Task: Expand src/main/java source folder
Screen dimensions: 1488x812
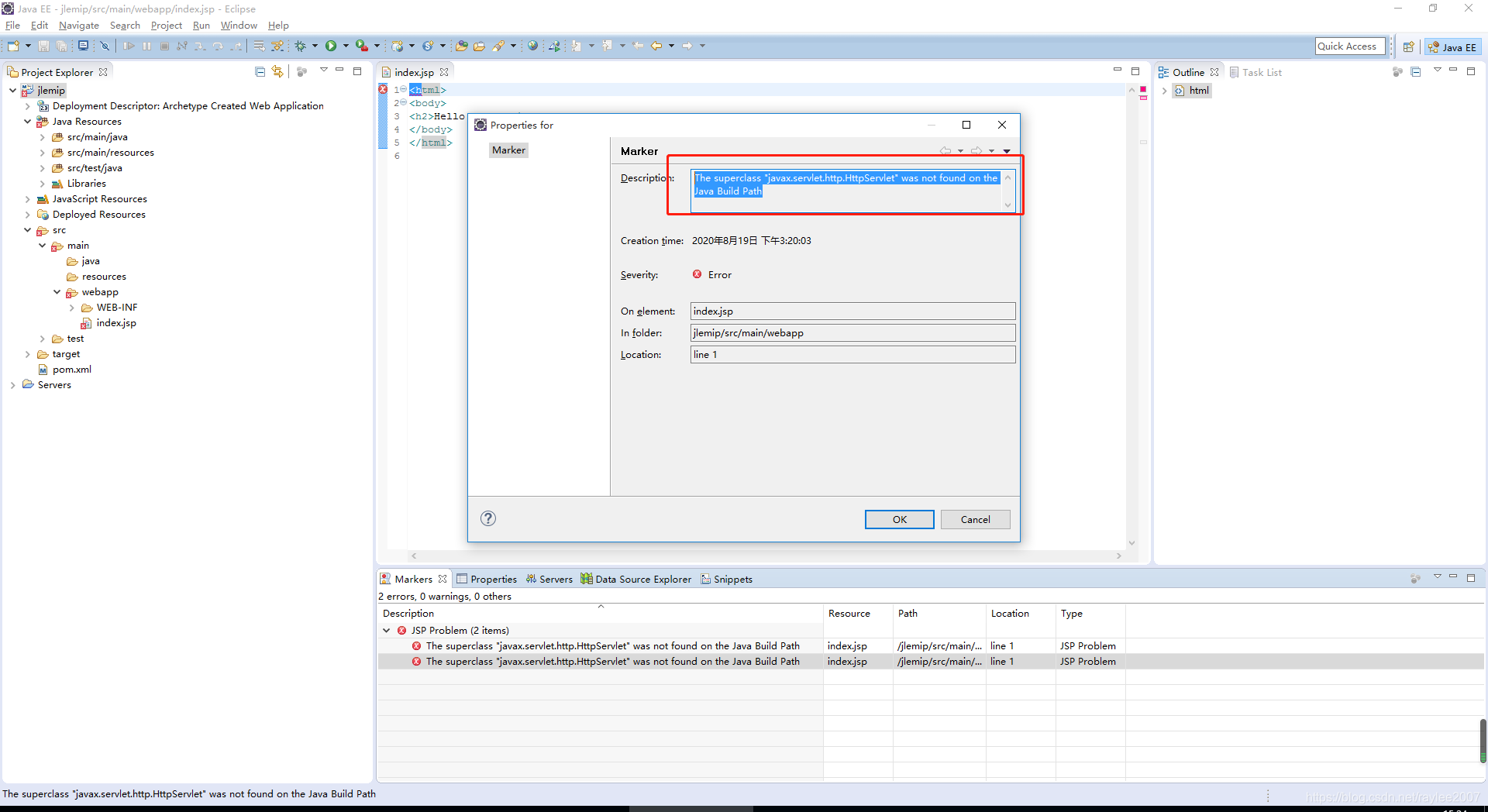Action: tap(43, 137)
